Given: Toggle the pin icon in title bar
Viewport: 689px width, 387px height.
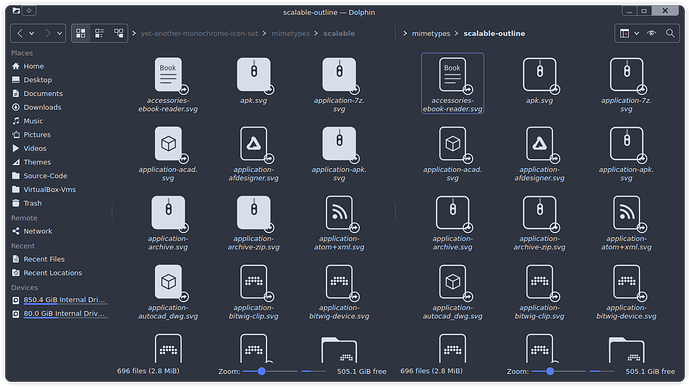Looking at the screenshot, I should pos(29,11).
